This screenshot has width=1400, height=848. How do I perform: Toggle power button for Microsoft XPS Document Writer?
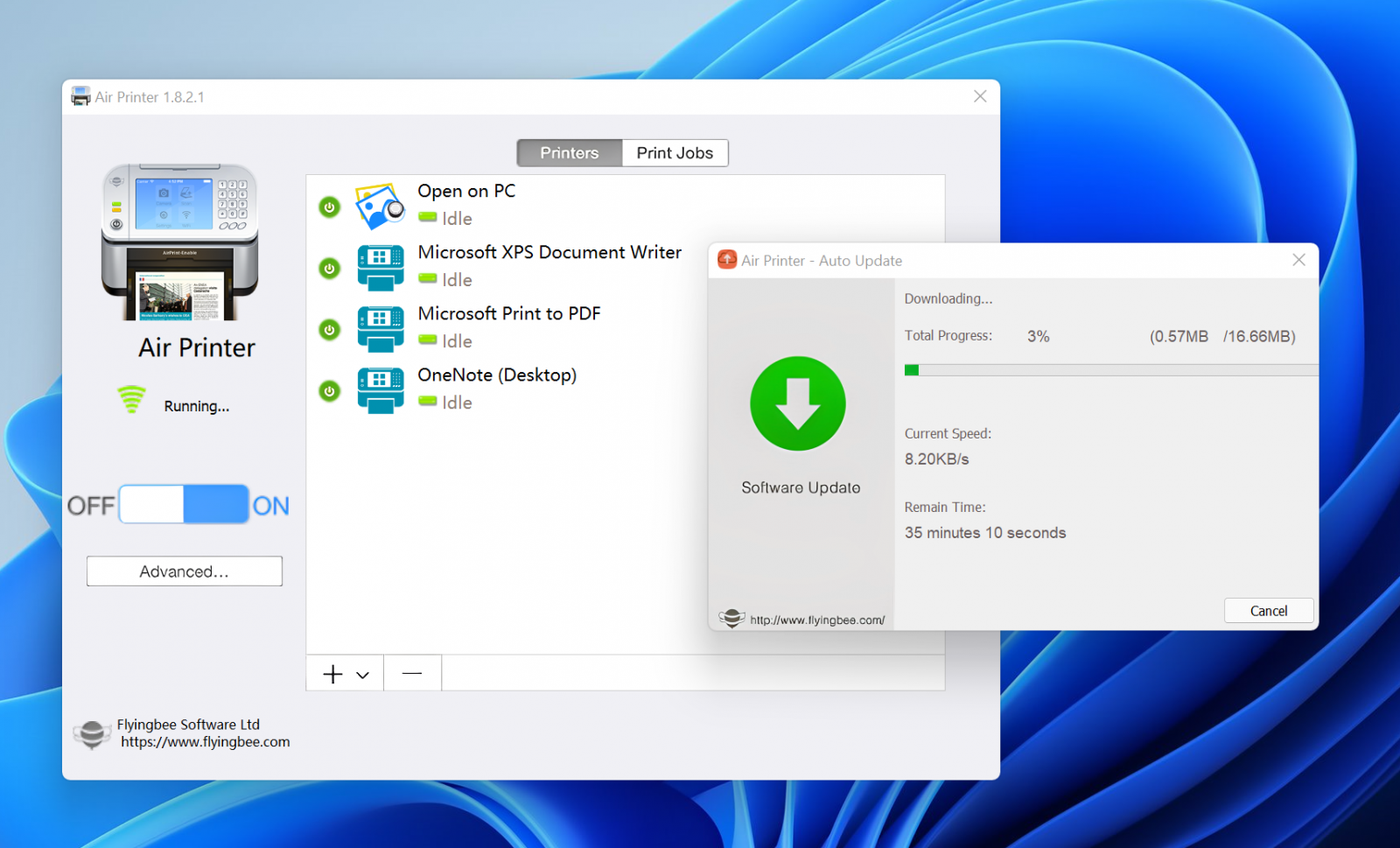pyautogui.click(x=329, y=269)
